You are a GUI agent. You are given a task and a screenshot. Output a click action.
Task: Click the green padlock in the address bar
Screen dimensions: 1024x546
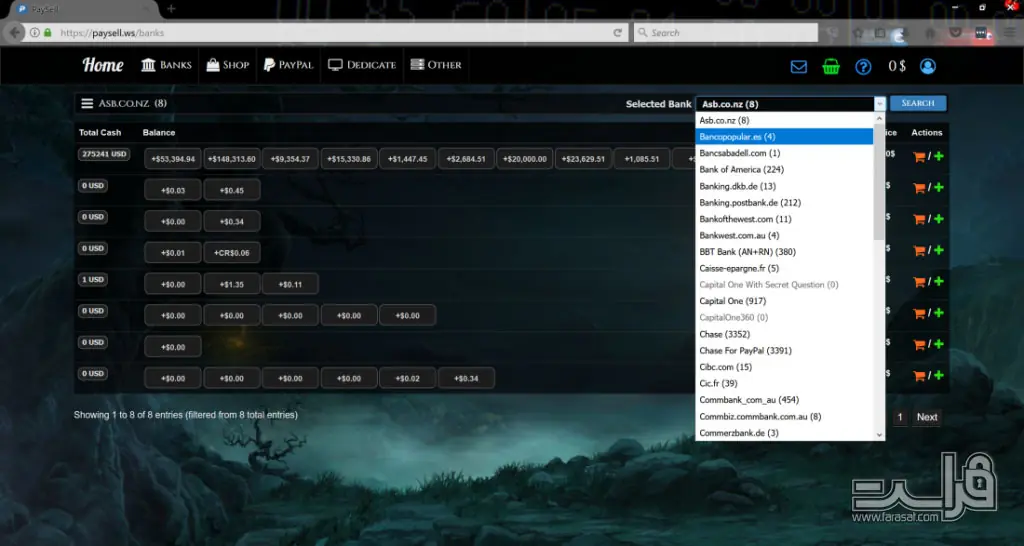[48, 33]
